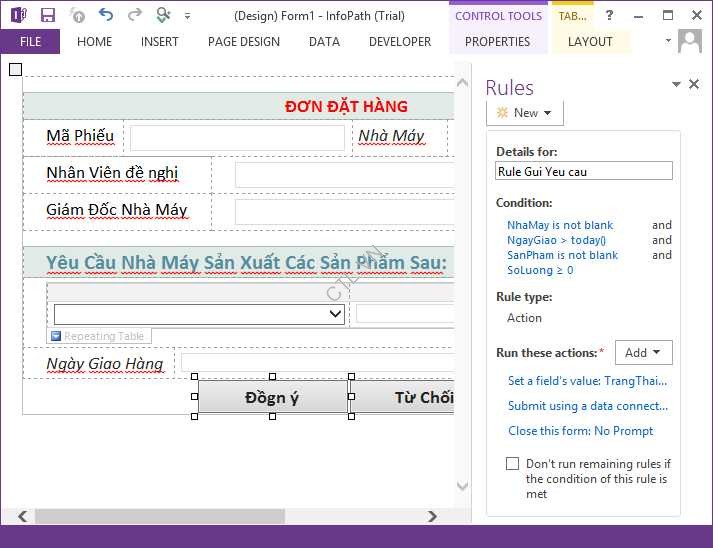This screenshot has width=713, height=548.
Task: Click the user account avatar icon
Action: 690,41
